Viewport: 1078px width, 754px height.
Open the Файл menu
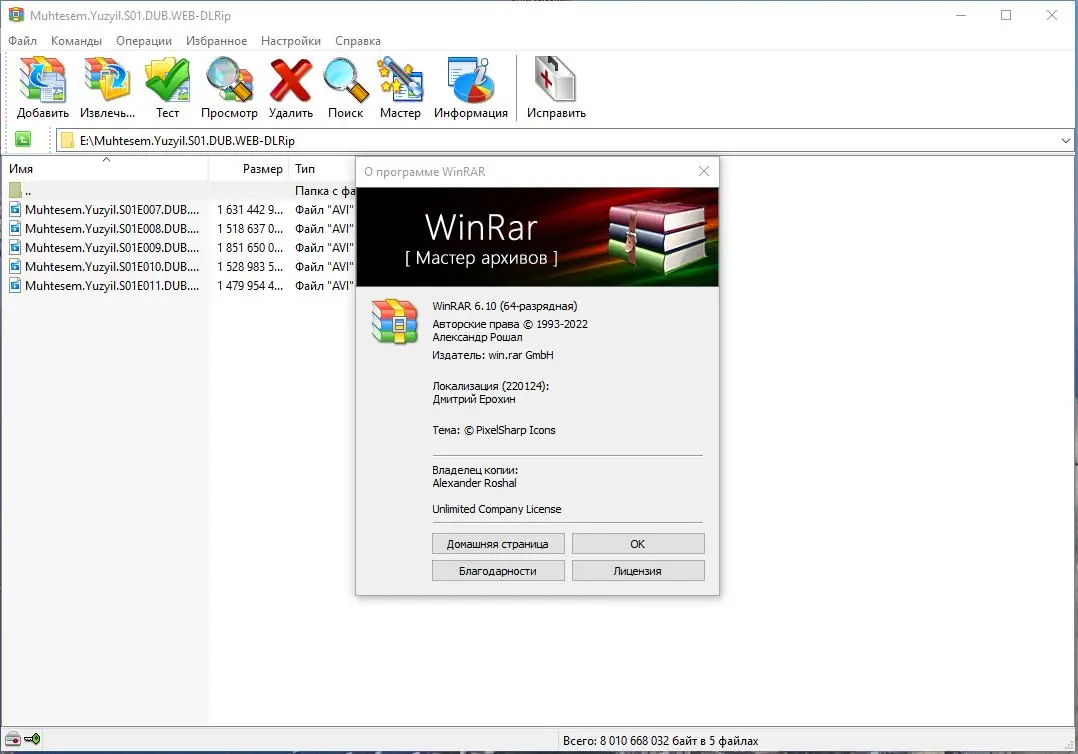[23, 41]
